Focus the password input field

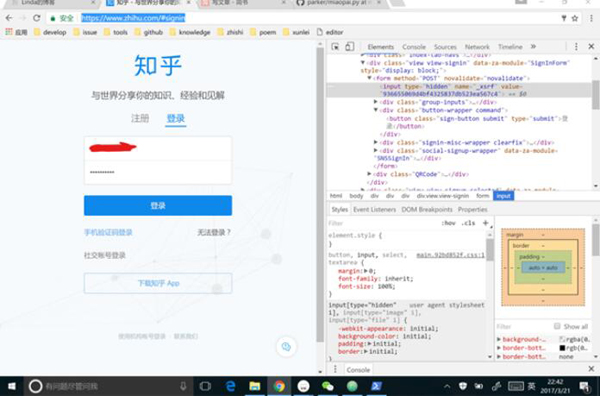[158, 173]
